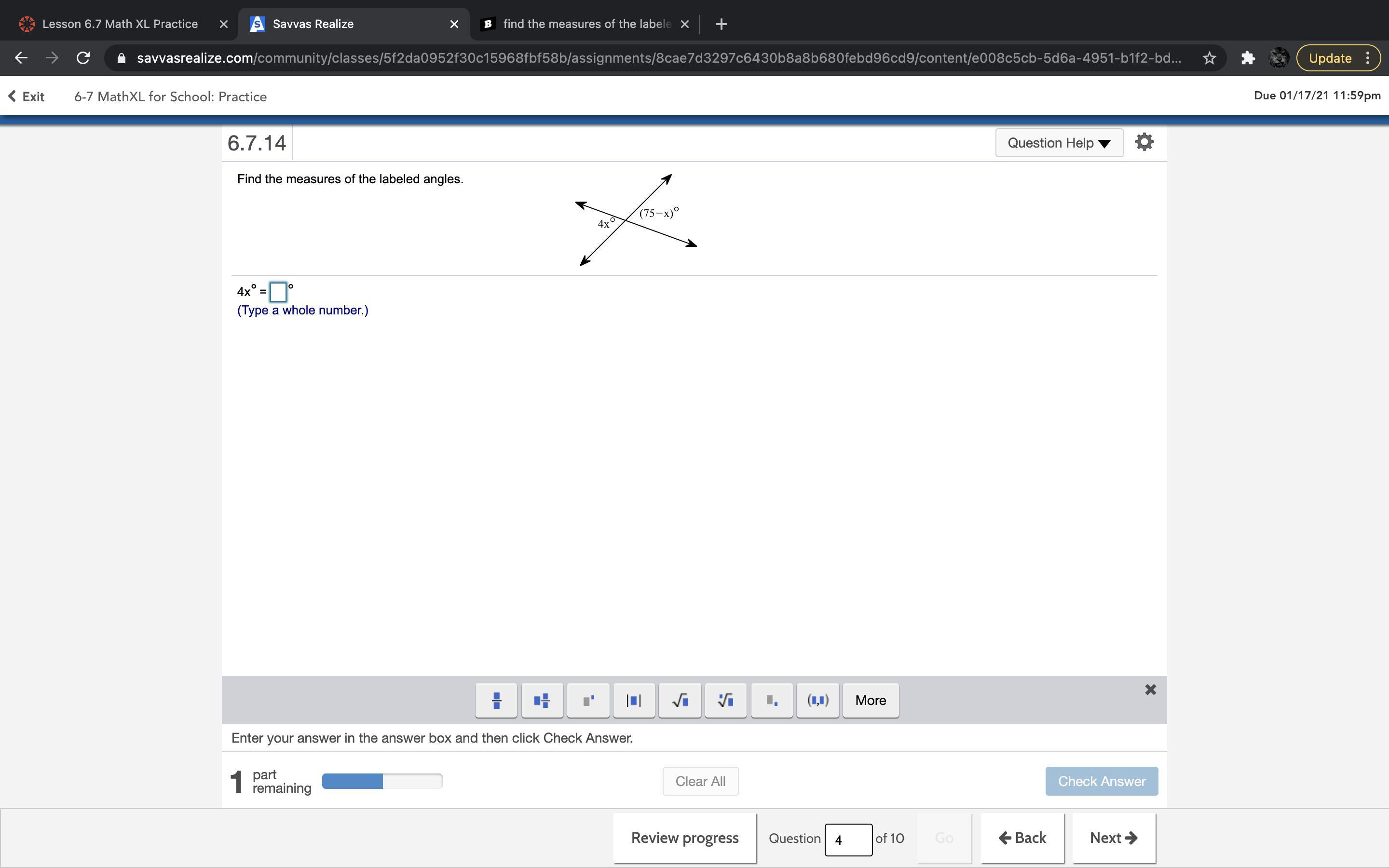The width and height of the screenshot is (1389, 868).
Task: Click the Check Answer button
Action: (1101, 781)
